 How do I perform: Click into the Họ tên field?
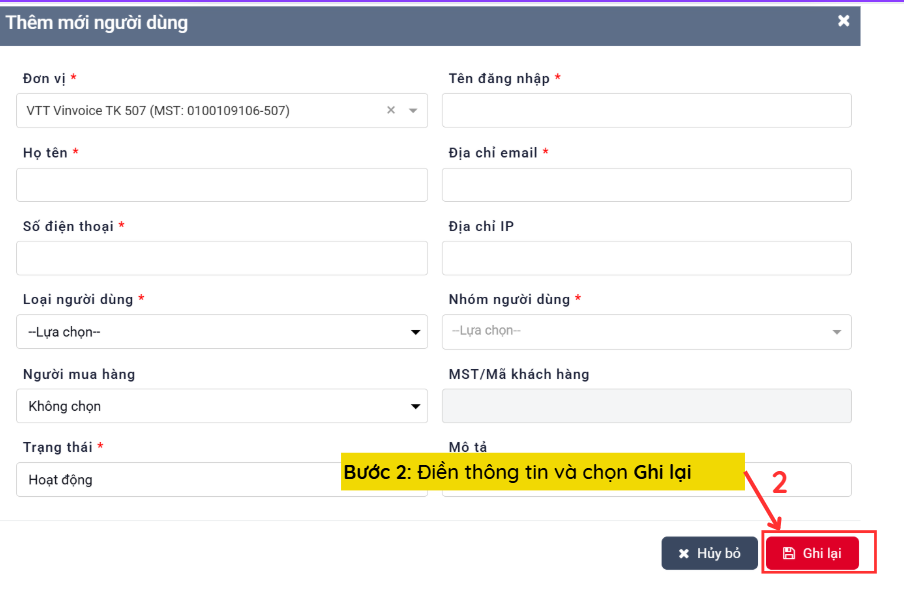pyautogui.click(x=222, y=185)
